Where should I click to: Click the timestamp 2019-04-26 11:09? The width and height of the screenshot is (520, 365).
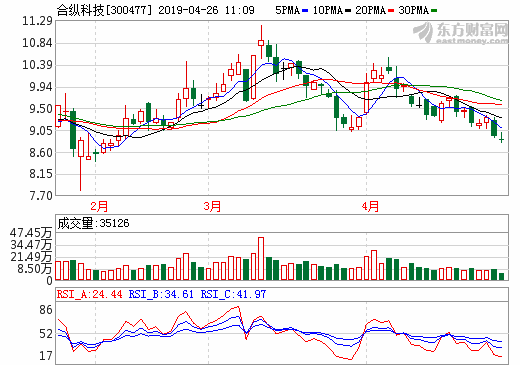coord(206,10)
